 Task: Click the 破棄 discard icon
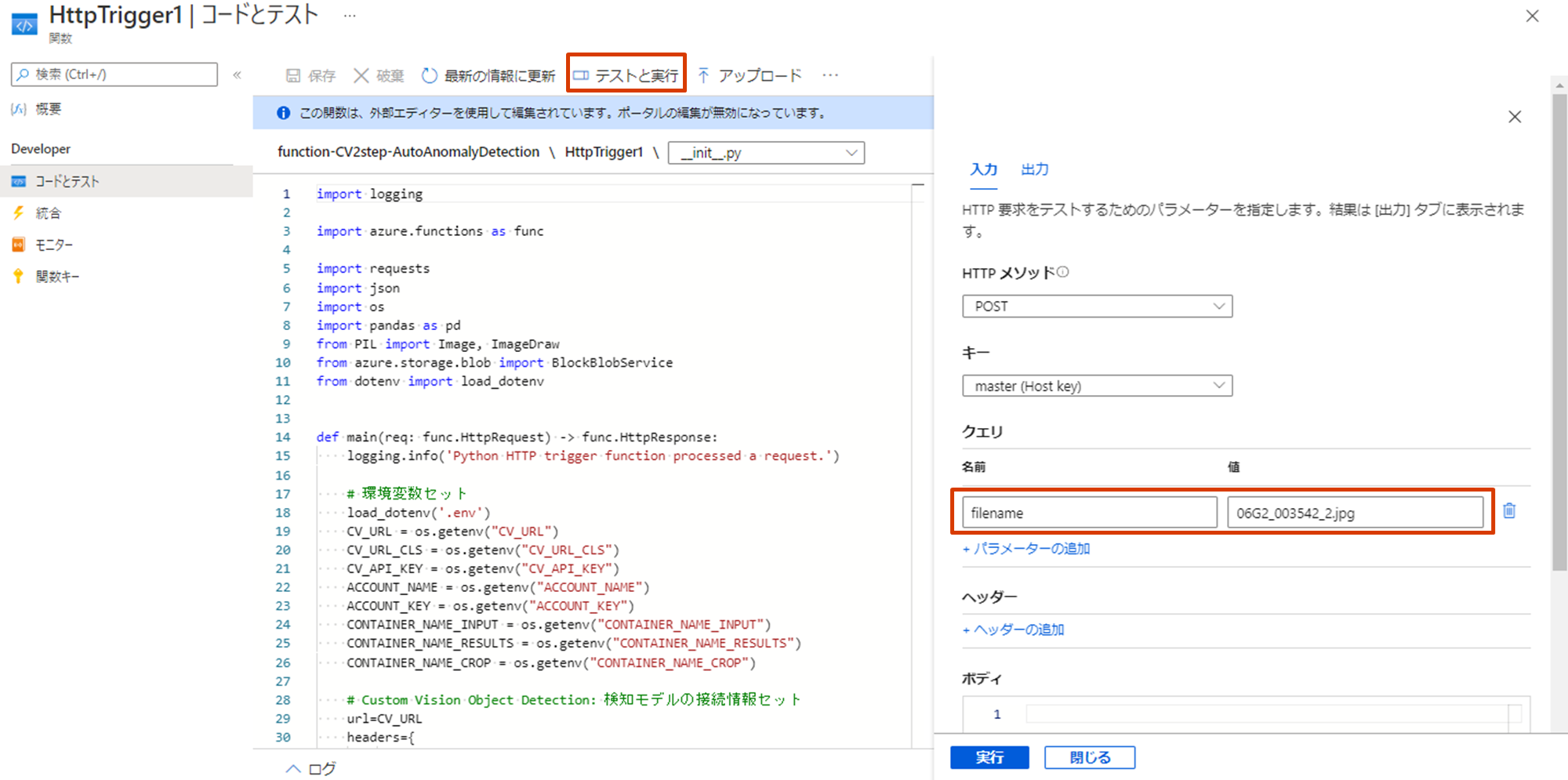click(361, 75)
